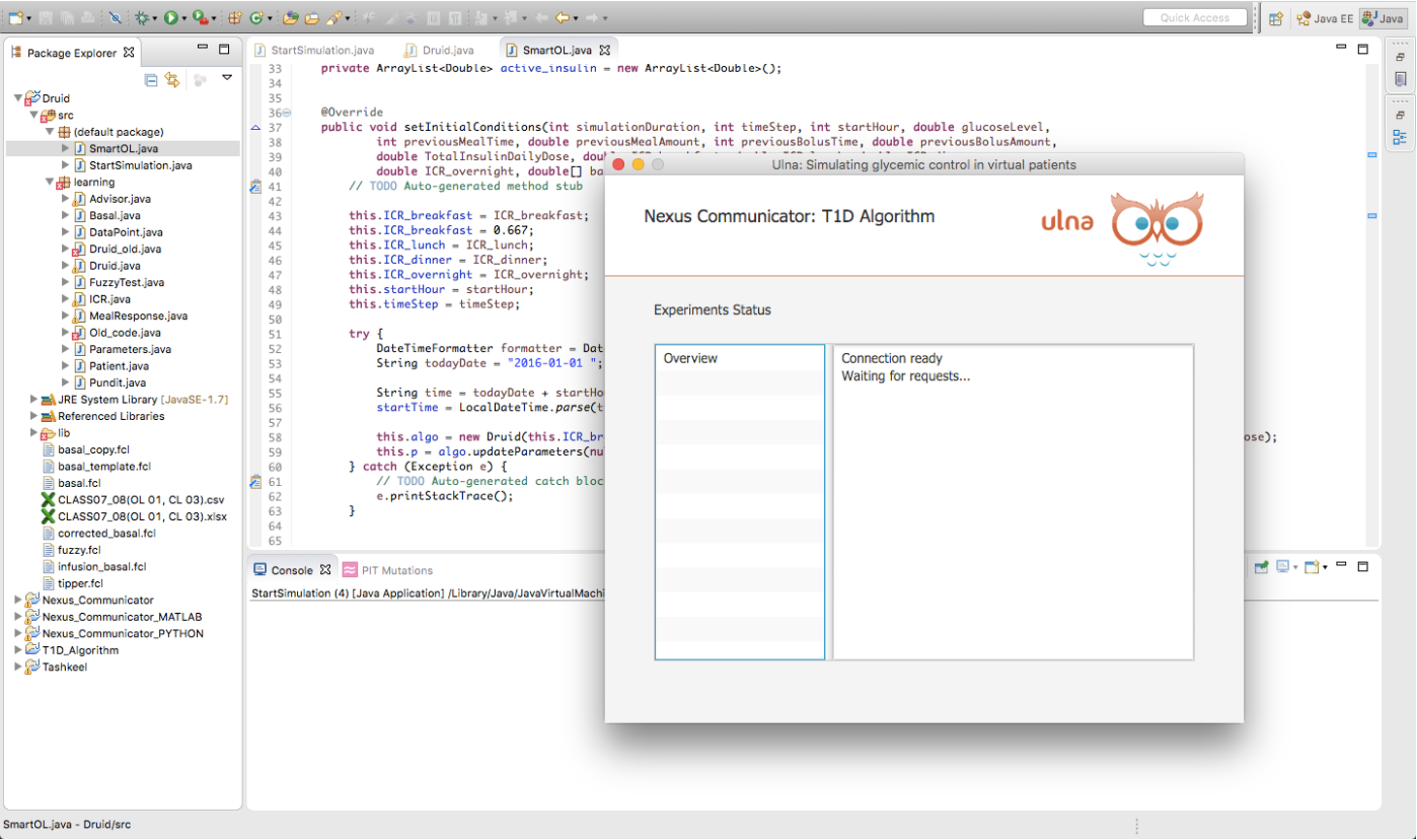Select Overview in Experiments Status list
The width and height of the screenshot is (1417, 840).
point(690,358)
